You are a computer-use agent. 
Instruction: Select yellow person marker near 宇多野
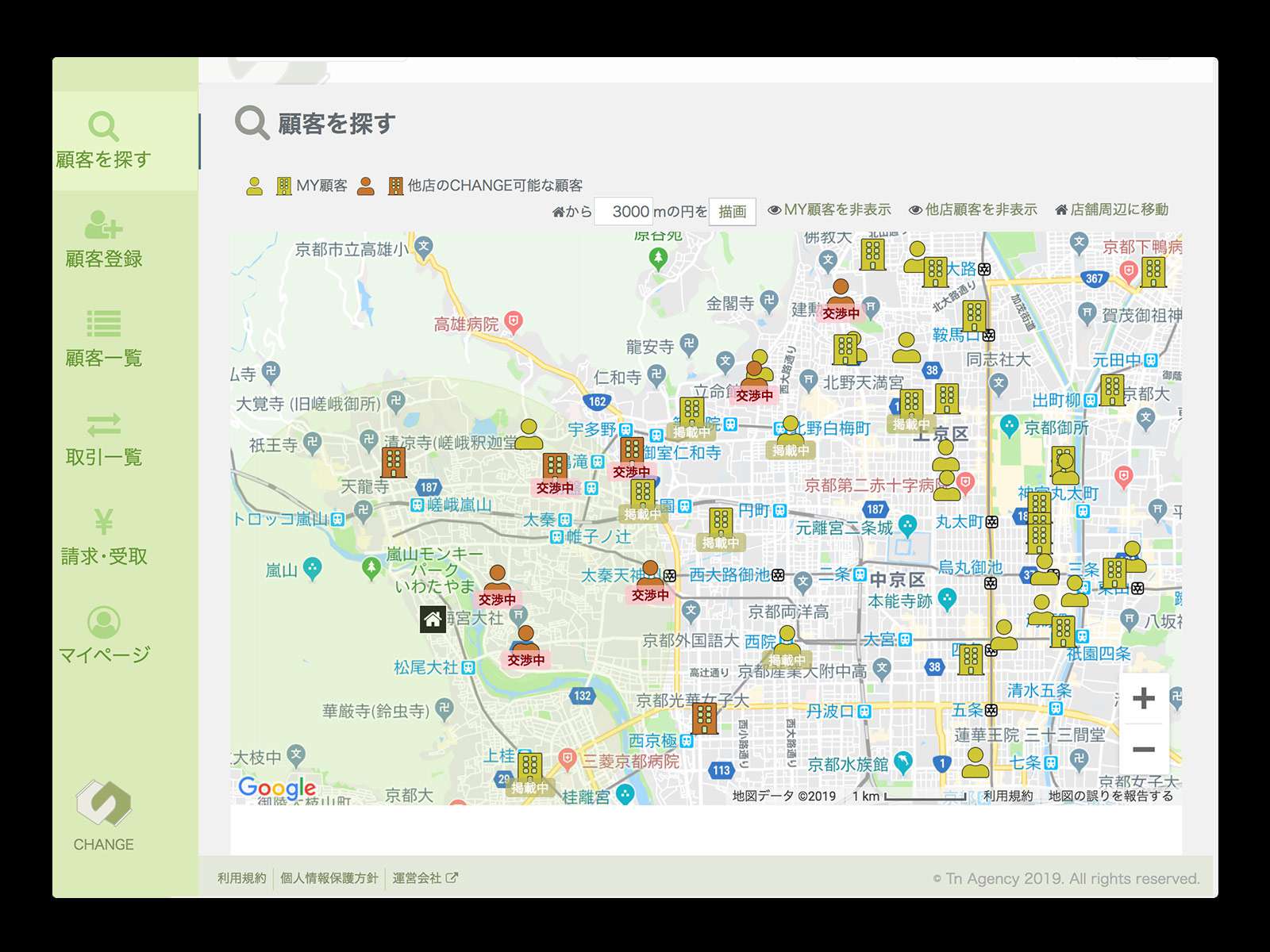click(x=529, y=434)
